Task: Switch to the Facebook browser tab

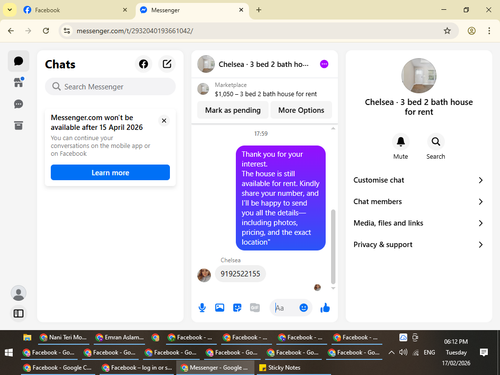Action: [x=75, y=10]
